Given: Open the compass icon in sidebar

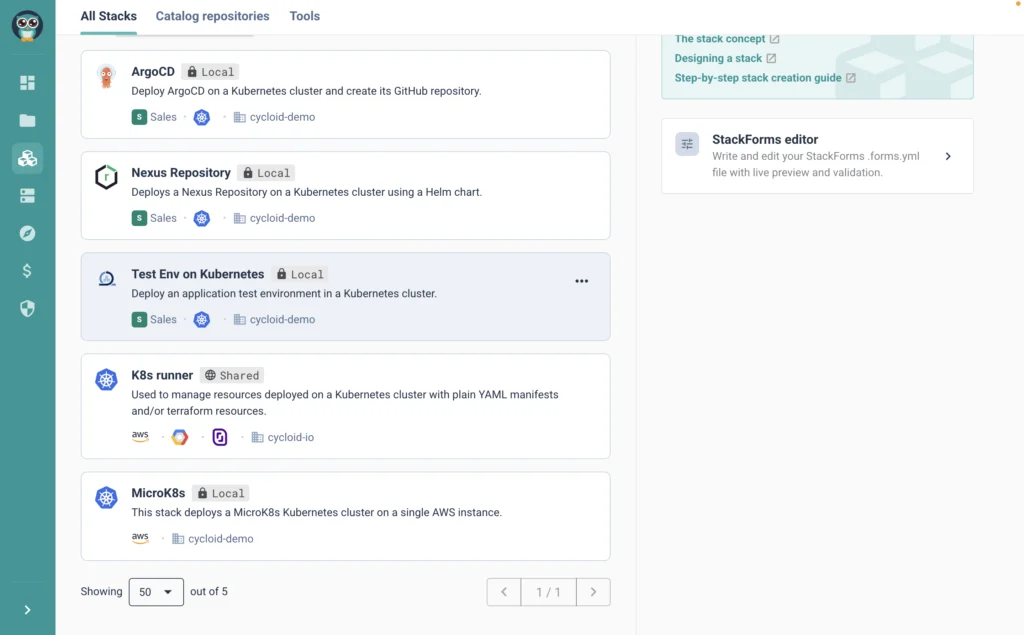Looking at the screenshot, I should click(27, 233).
